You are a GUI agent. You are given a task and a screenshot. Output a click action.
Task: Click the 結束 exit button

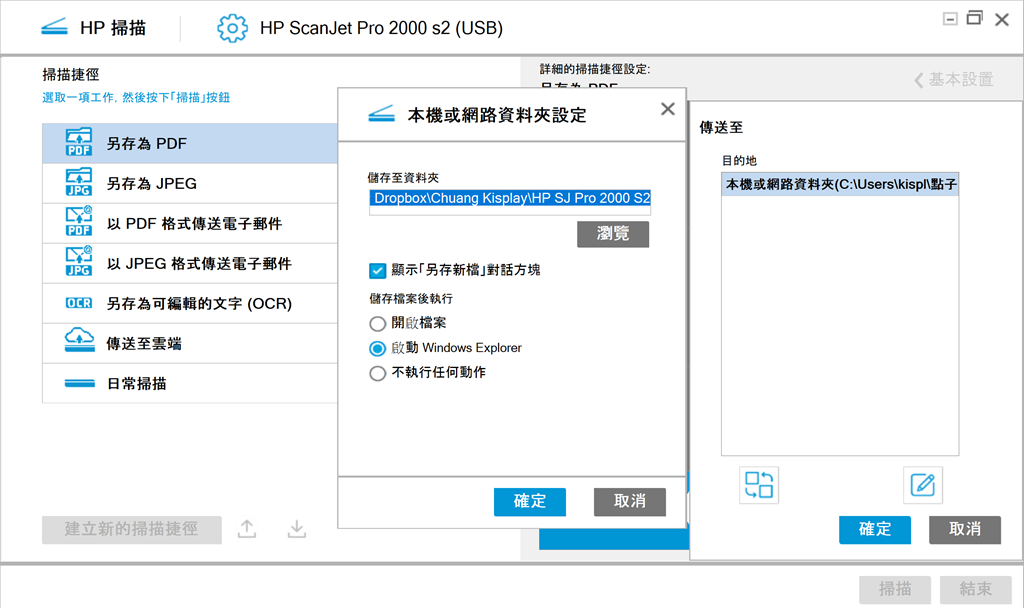pos(976,589)
